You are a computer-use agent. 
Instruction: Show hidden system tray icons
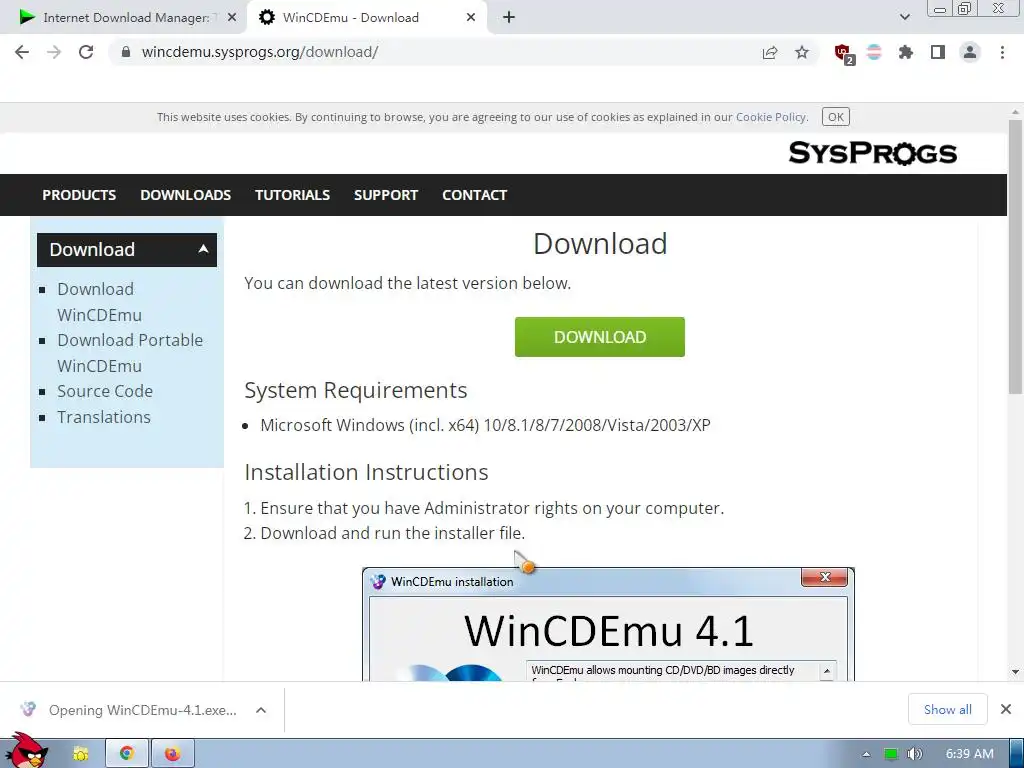pos(866,754)
